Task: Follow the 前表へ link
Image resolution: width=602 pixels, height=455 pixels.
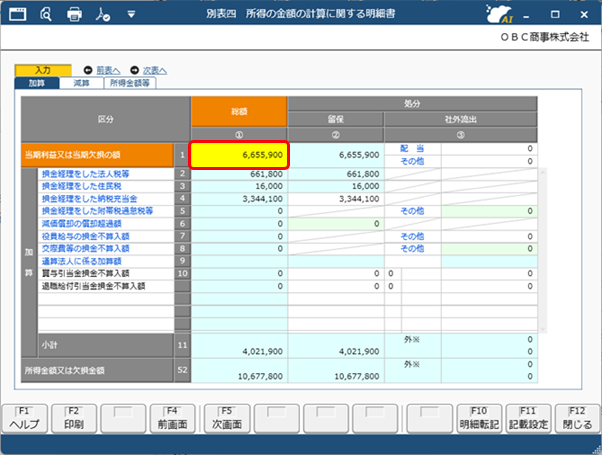Action: [108, 70]
